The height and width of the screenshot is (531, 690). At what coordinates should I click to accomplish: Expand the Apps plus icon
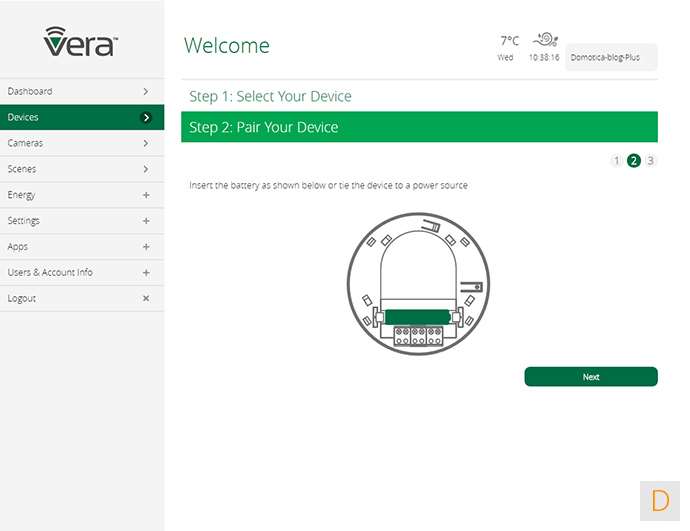tap(146, 247)
